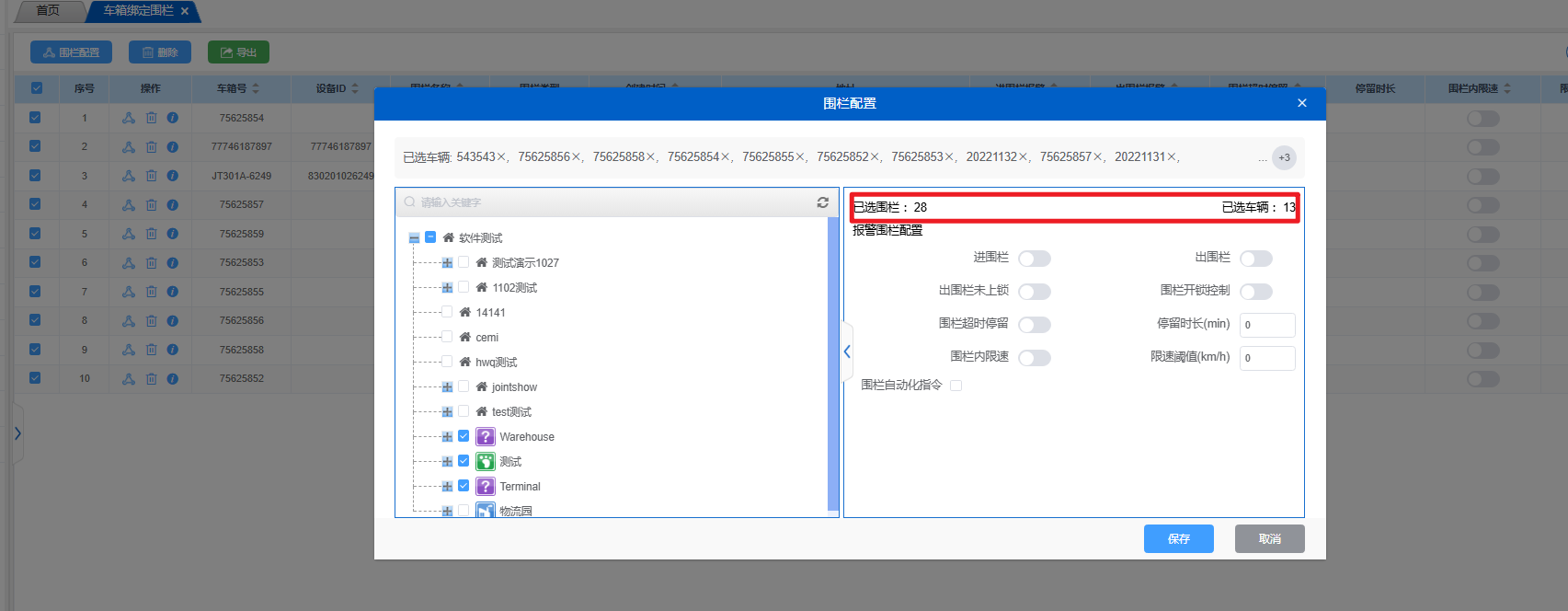Click the purple Warehouse fence icon
The image size is (1568, 611).
486,436
